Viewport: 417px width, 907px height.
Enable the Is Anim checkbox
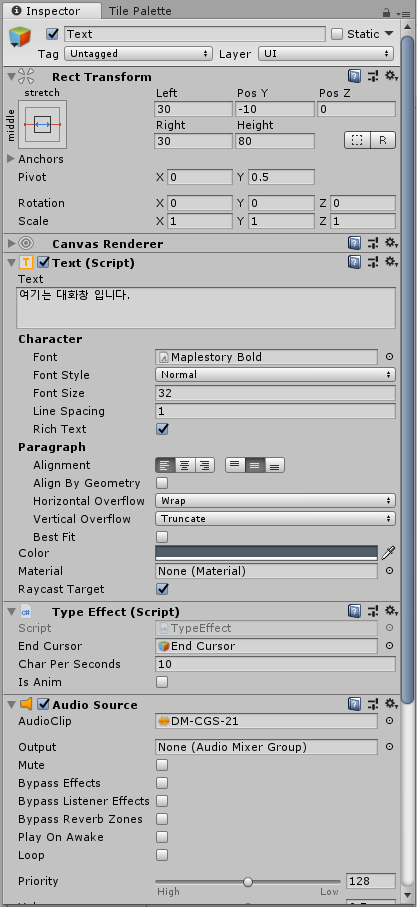coord(162,682)
